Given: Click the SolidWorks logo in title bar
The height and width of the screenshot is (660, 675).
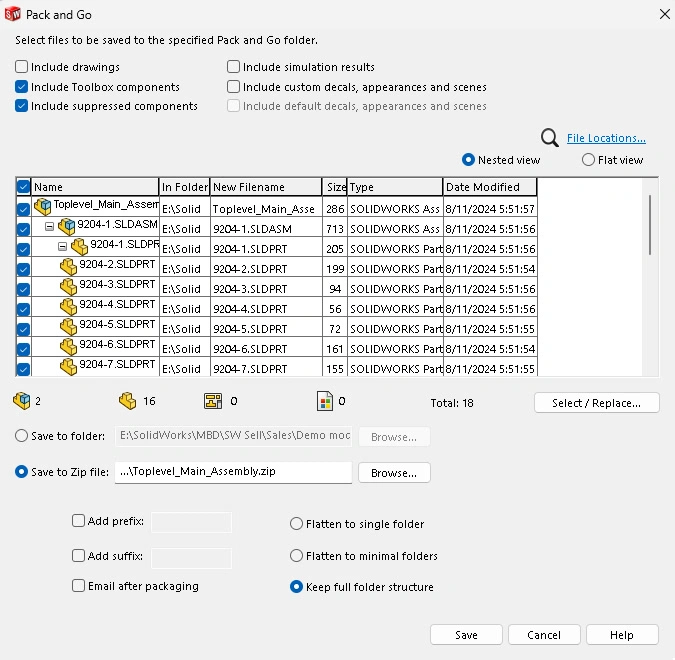Looking at the screenshot, I should pos(12,14).
